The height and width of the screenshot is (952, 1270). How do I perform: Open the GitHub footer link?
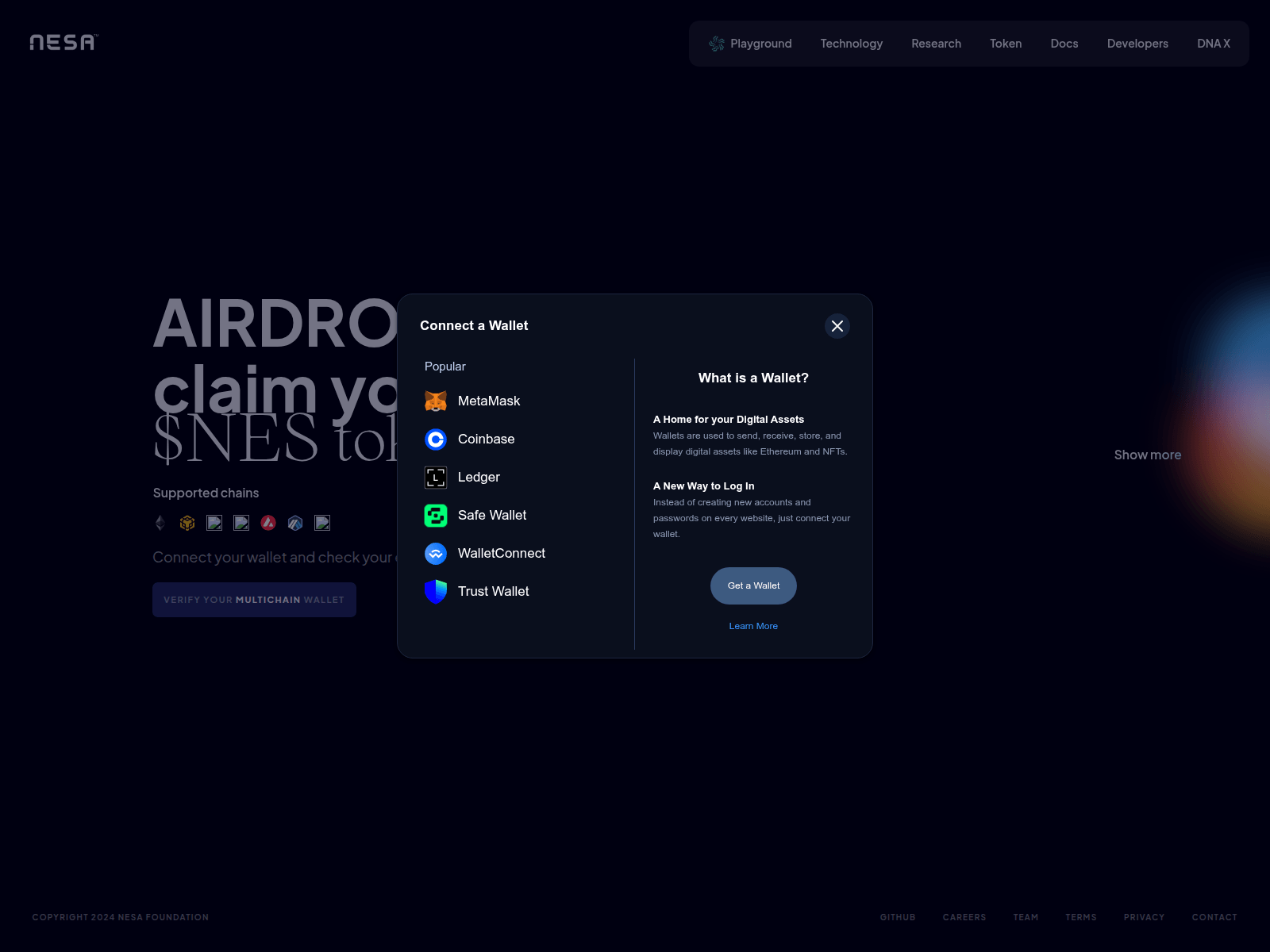(x=897, y=917)
